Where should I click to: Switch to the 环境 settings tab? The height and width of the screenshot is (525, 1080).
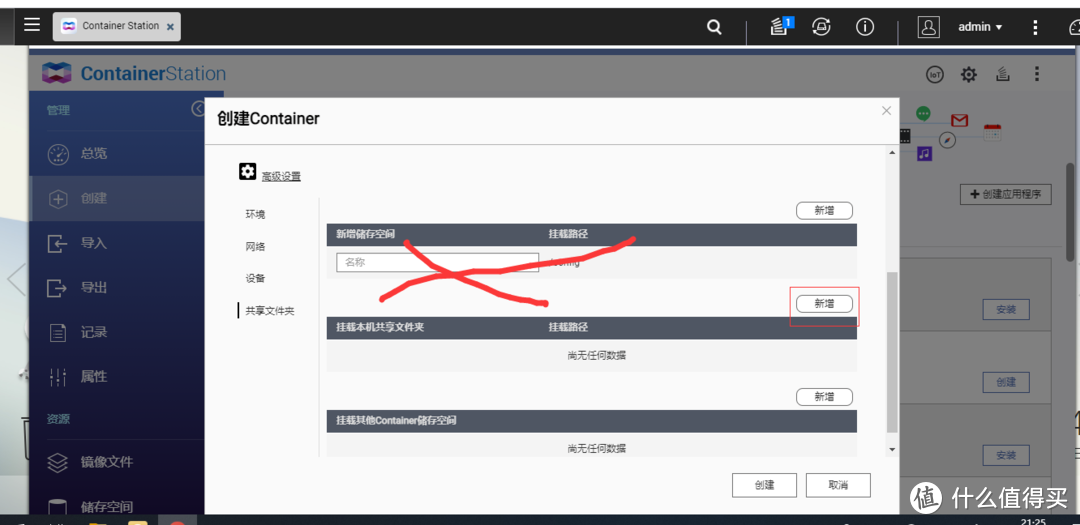click(x=256, y=214)
